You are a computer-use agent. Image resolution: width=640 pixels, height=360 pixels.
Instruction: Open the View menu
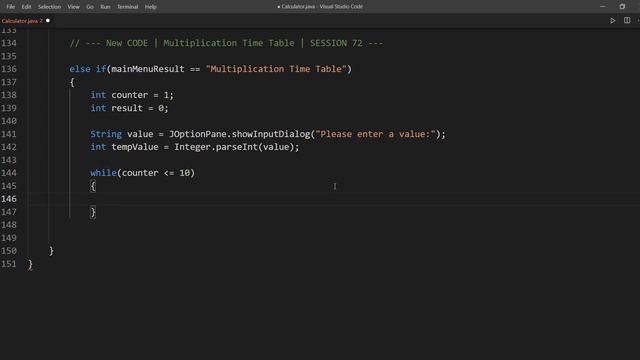tap(73, 7)
